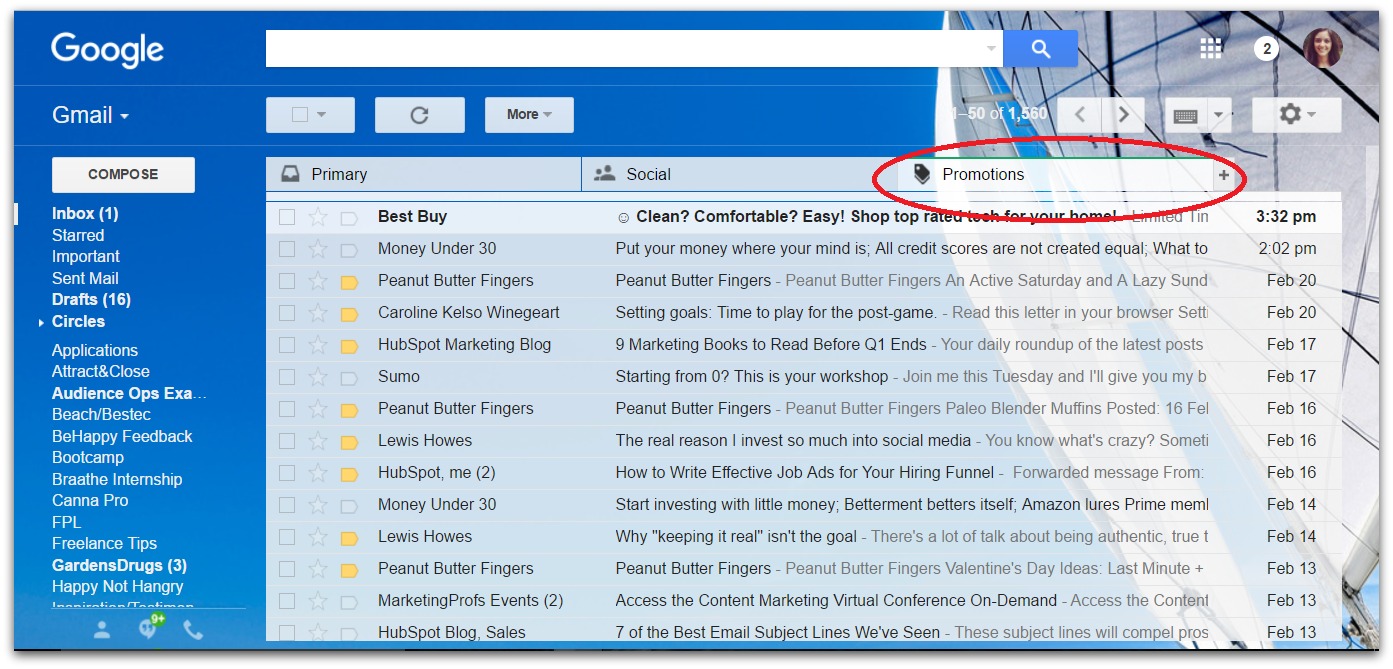Select MarketingProfs Events (2) email checkbox

(x=287, y=601)
